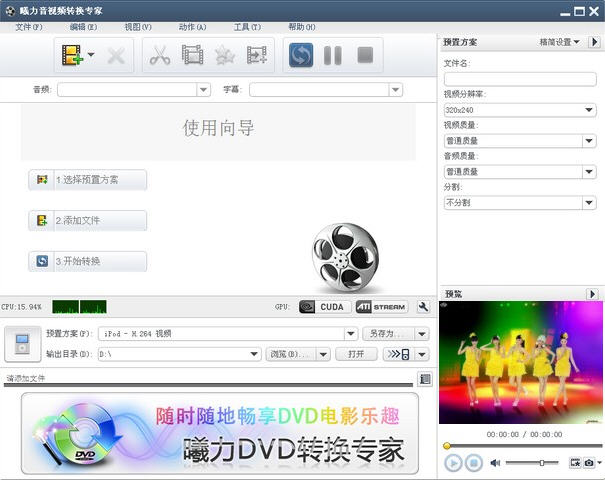Click the scissors Clip tool
This screenshot has height=480, width=605.
[159, 55]
